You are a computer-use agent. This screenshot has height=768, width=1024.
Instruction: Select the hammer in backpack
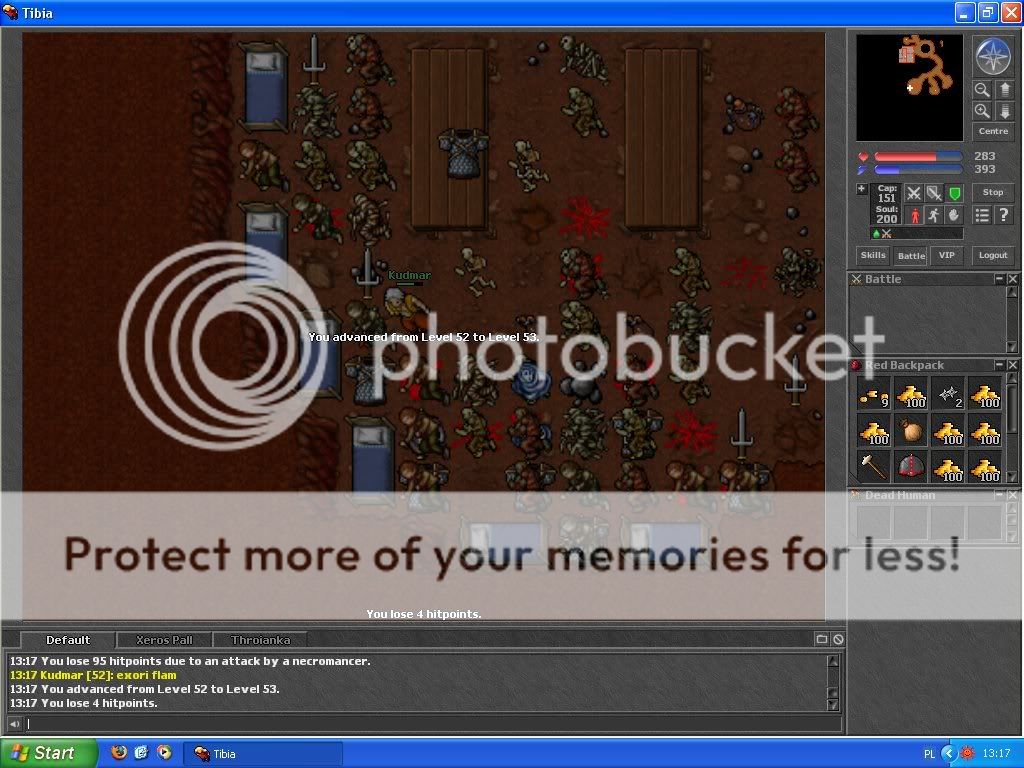pyautogui.click(x=873, y=466)
